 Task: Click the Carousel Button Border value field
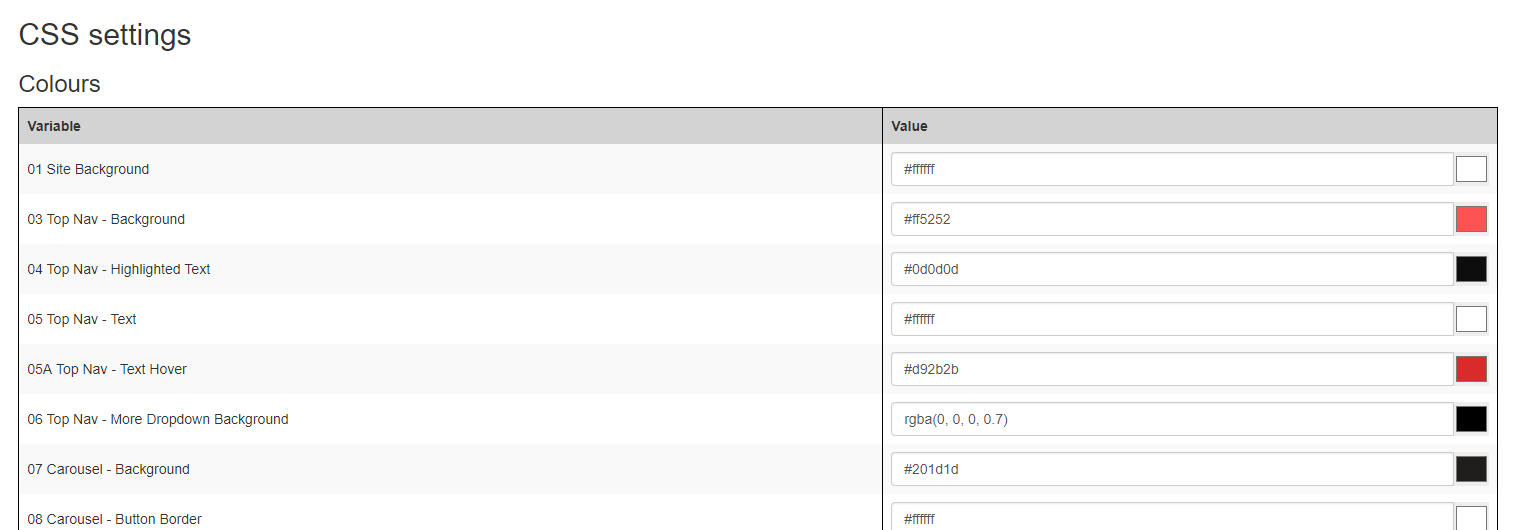point(1172,517)
